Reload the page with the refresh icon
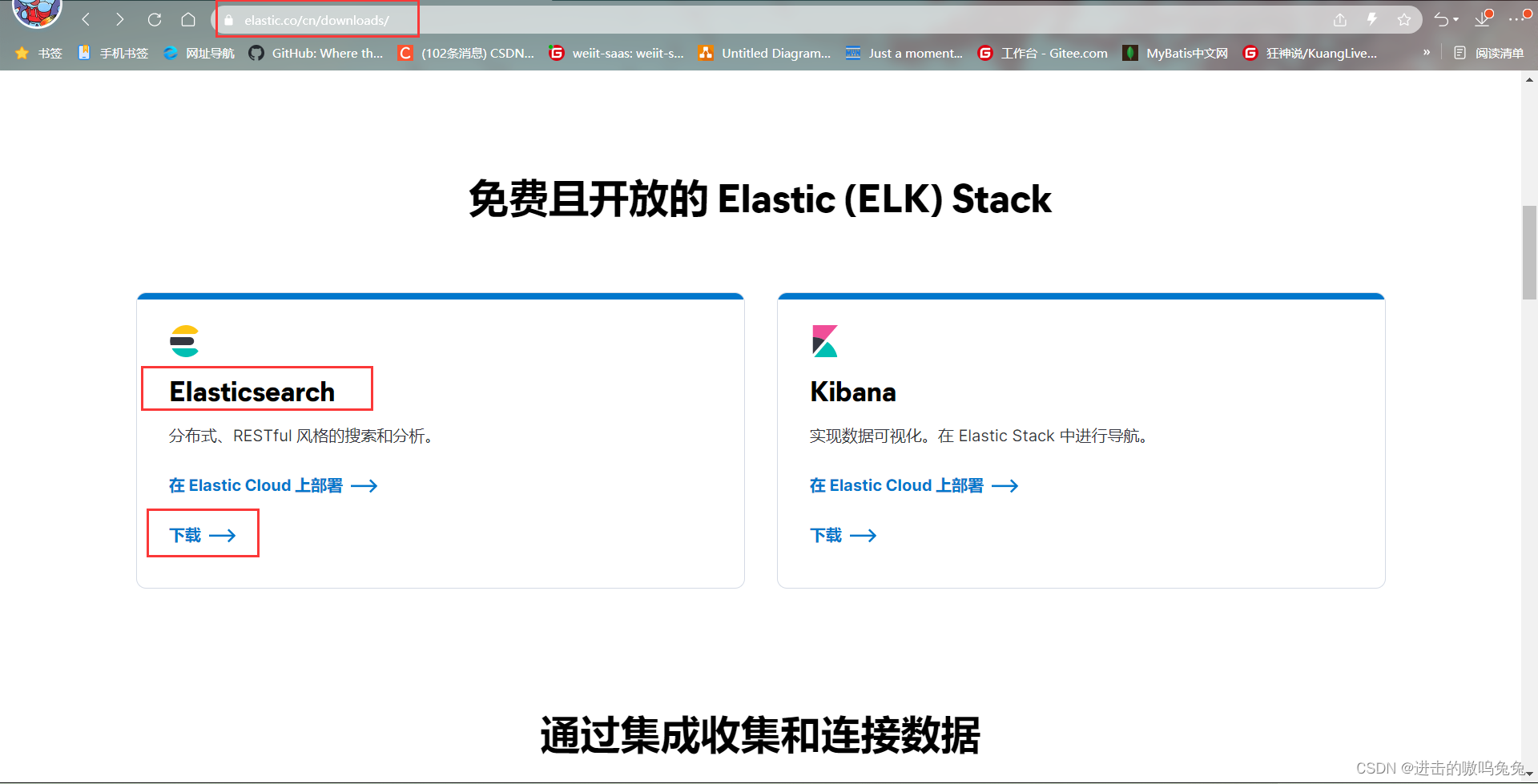1538x784 pixels. coord(155,19)
